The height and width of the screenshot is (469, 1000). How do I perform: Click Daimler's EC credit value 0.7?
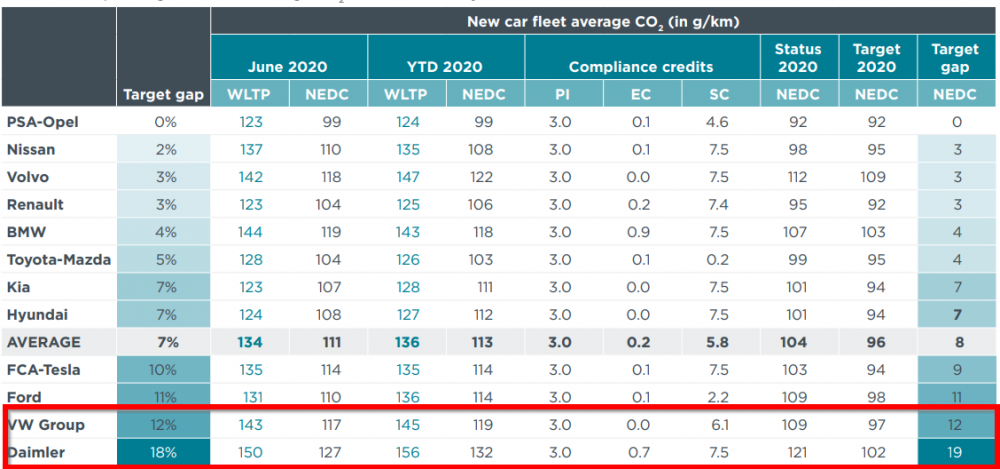[640, 452]
